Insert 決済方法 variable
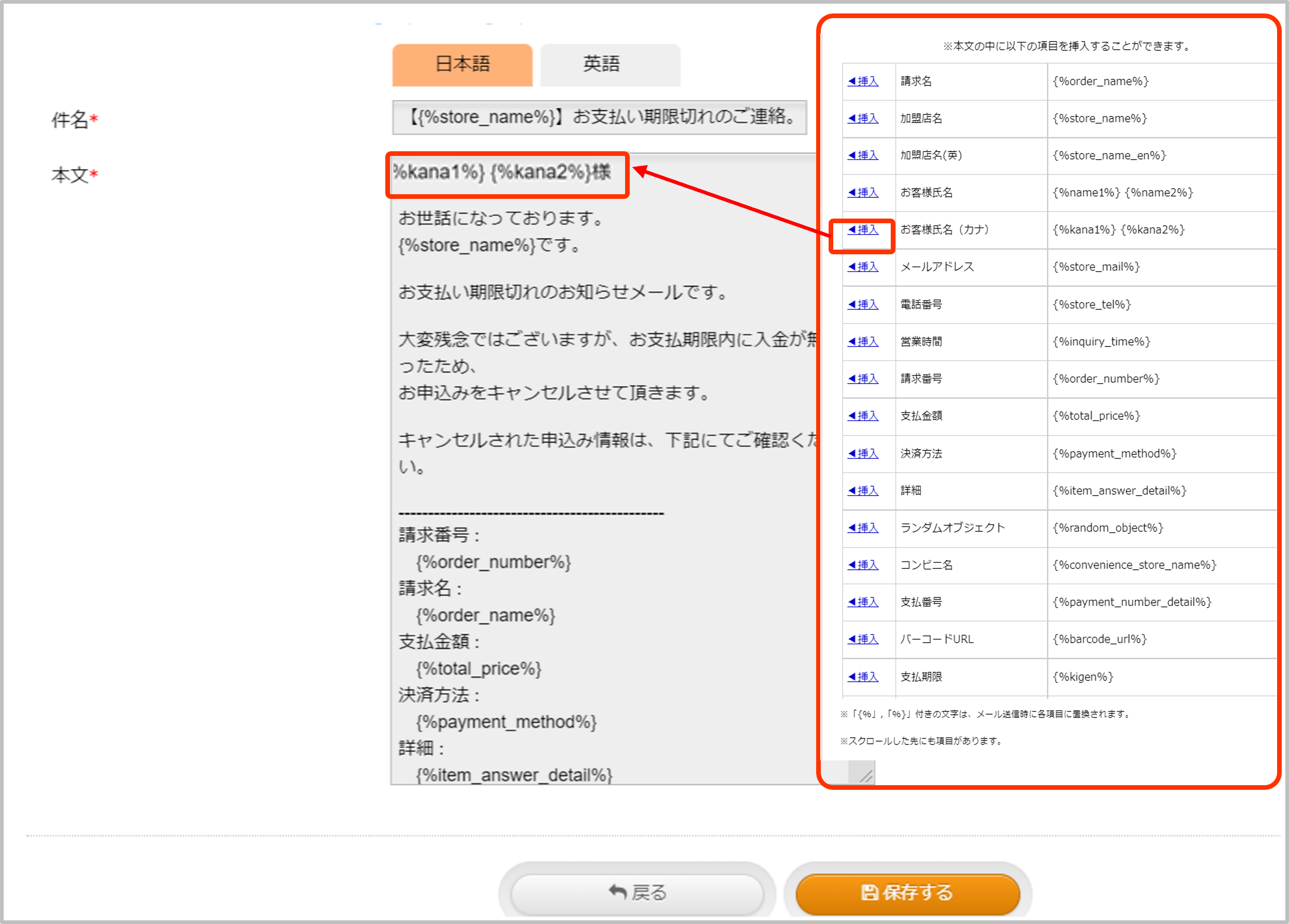Image resolution: width=1289 pixels, height=924 pixels. pos(863,454)
